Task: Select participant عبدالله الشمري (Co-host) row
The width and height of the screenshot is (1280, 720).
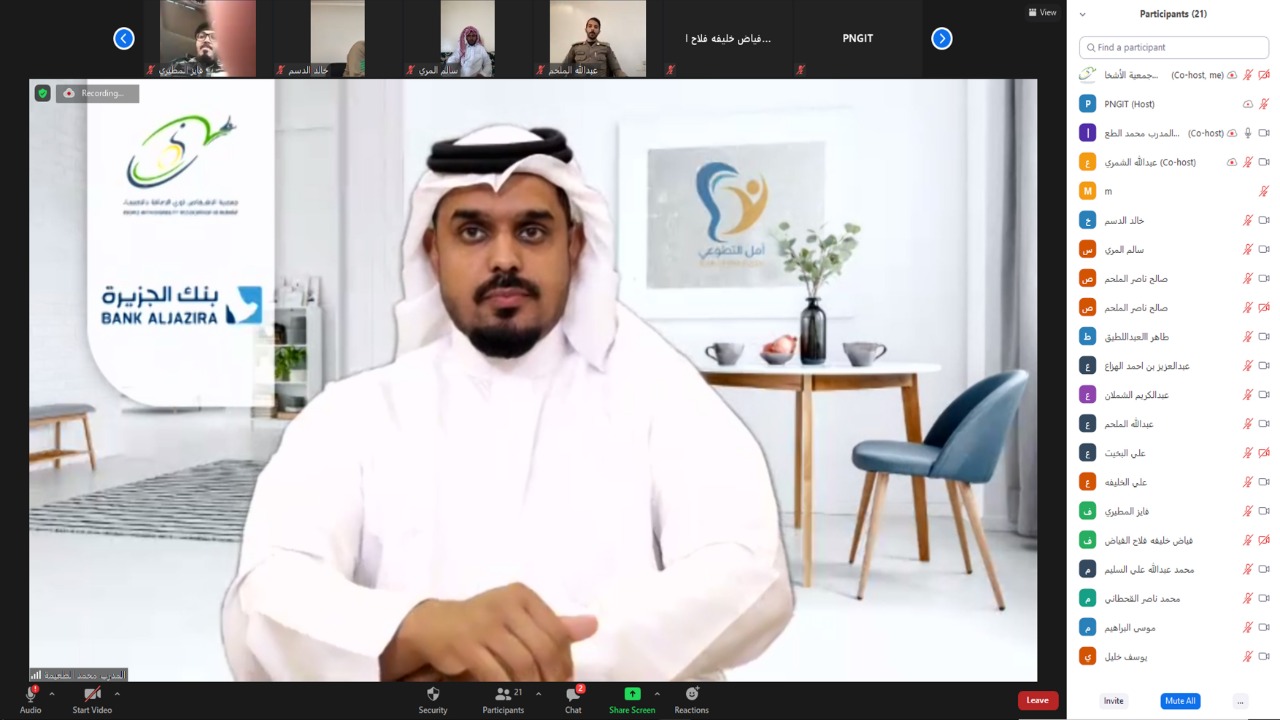Action: coord(1174,162)
